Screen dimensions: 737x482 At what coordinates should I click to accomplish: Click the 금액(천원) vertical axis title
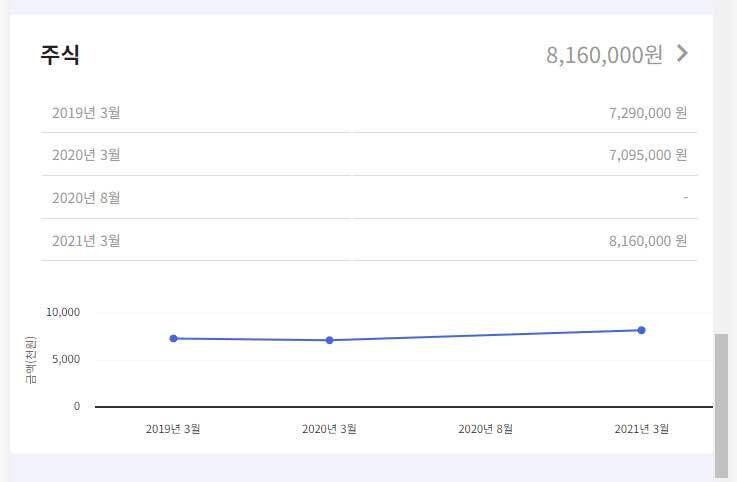[31, 360]
